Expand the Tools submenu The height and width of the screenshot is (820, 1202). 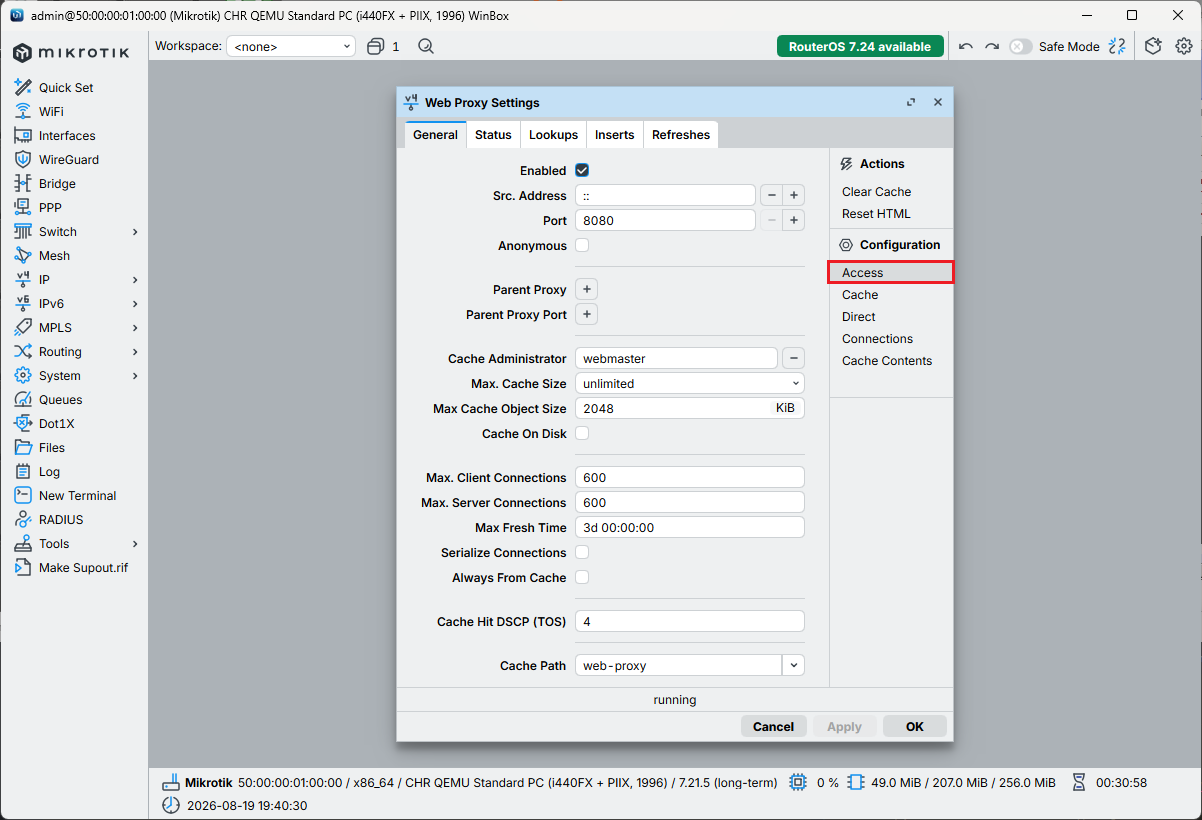[135, 544]
